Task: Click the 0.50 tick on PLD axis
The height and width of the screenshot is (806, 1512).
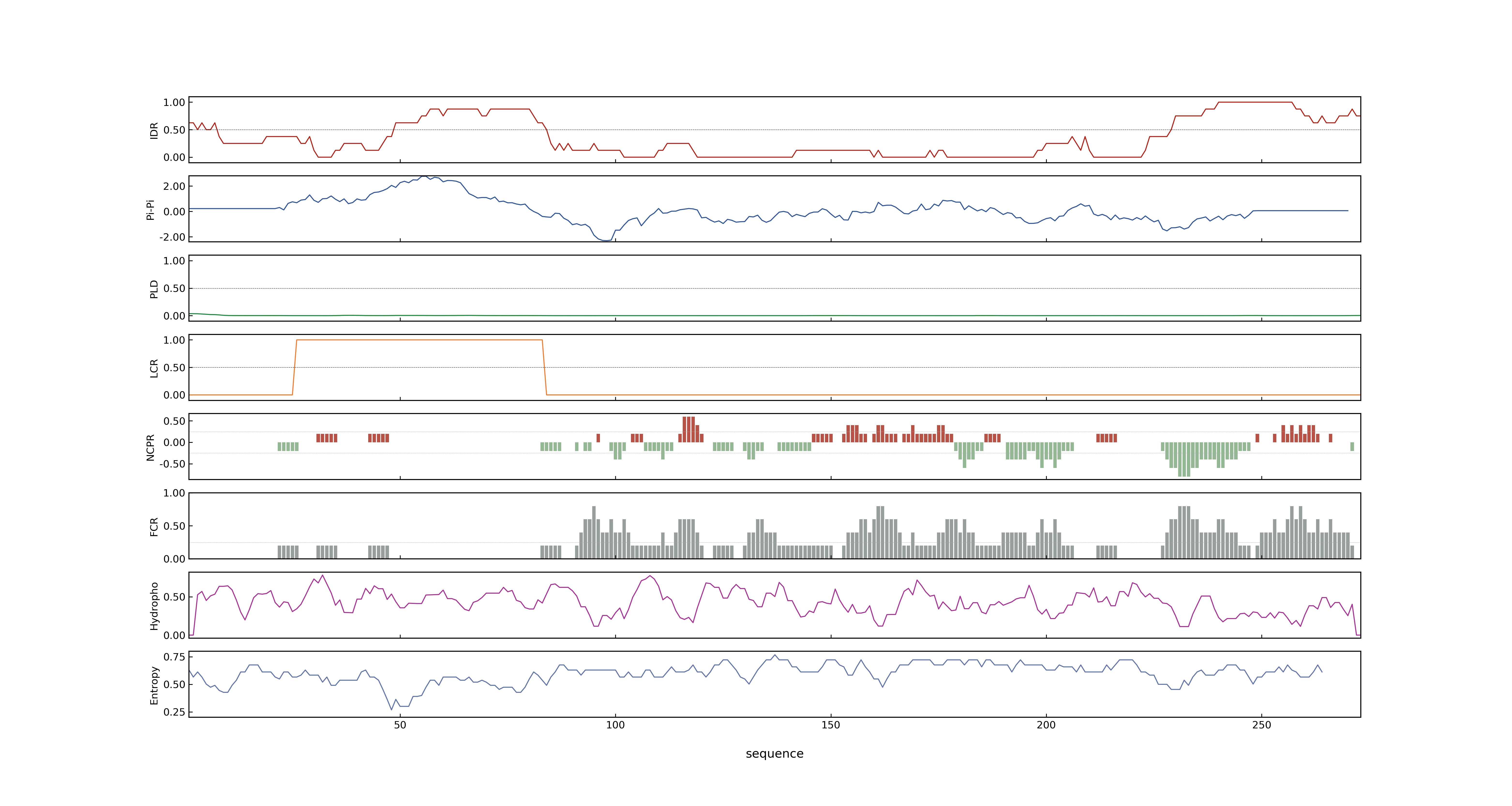Action: (x=174, y=288)
